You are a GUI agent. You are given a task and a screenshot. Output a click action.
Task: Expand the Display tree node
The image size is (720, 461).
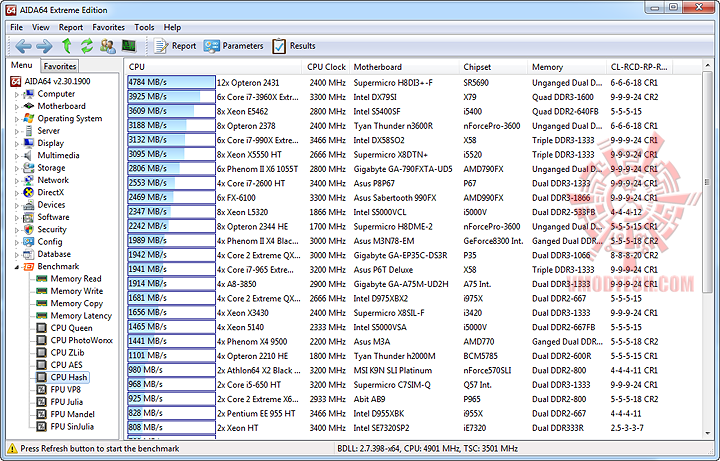[x=17, y=144]
